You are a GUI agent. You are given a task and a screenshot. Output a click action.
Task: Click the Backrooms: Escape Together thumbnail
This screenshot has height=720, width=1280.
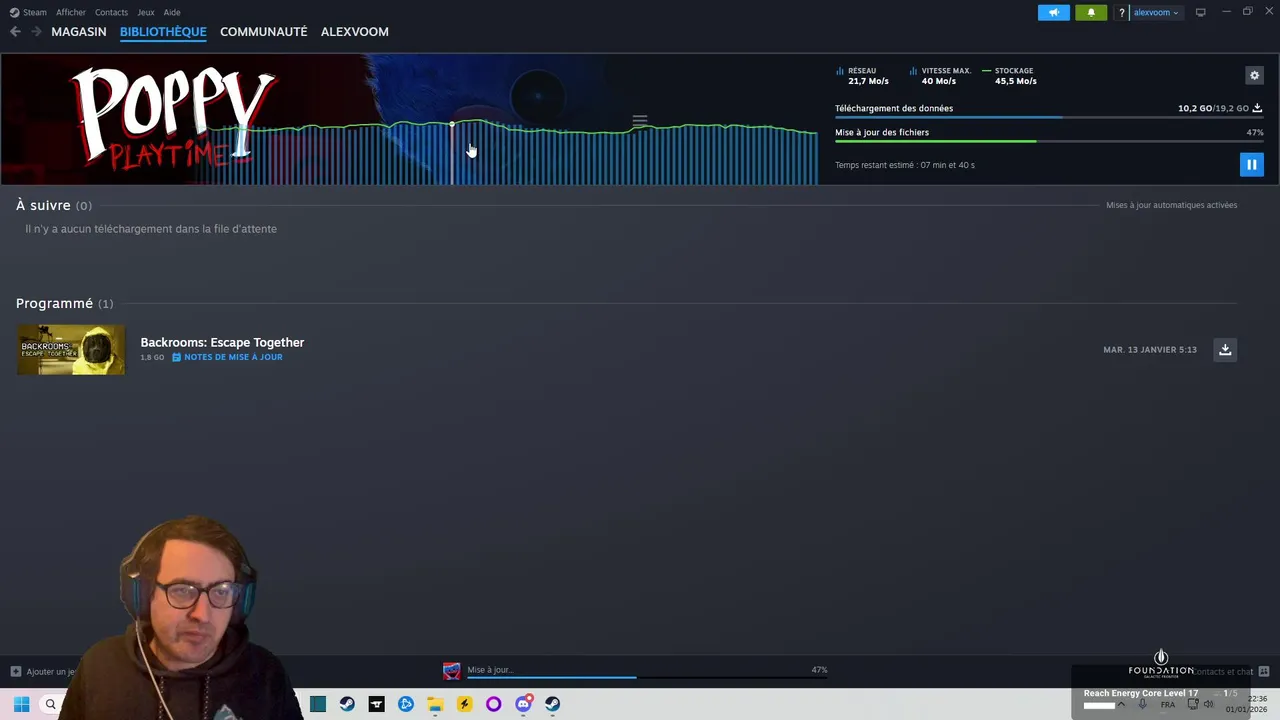pyautogui.click(x=71, y=350)
